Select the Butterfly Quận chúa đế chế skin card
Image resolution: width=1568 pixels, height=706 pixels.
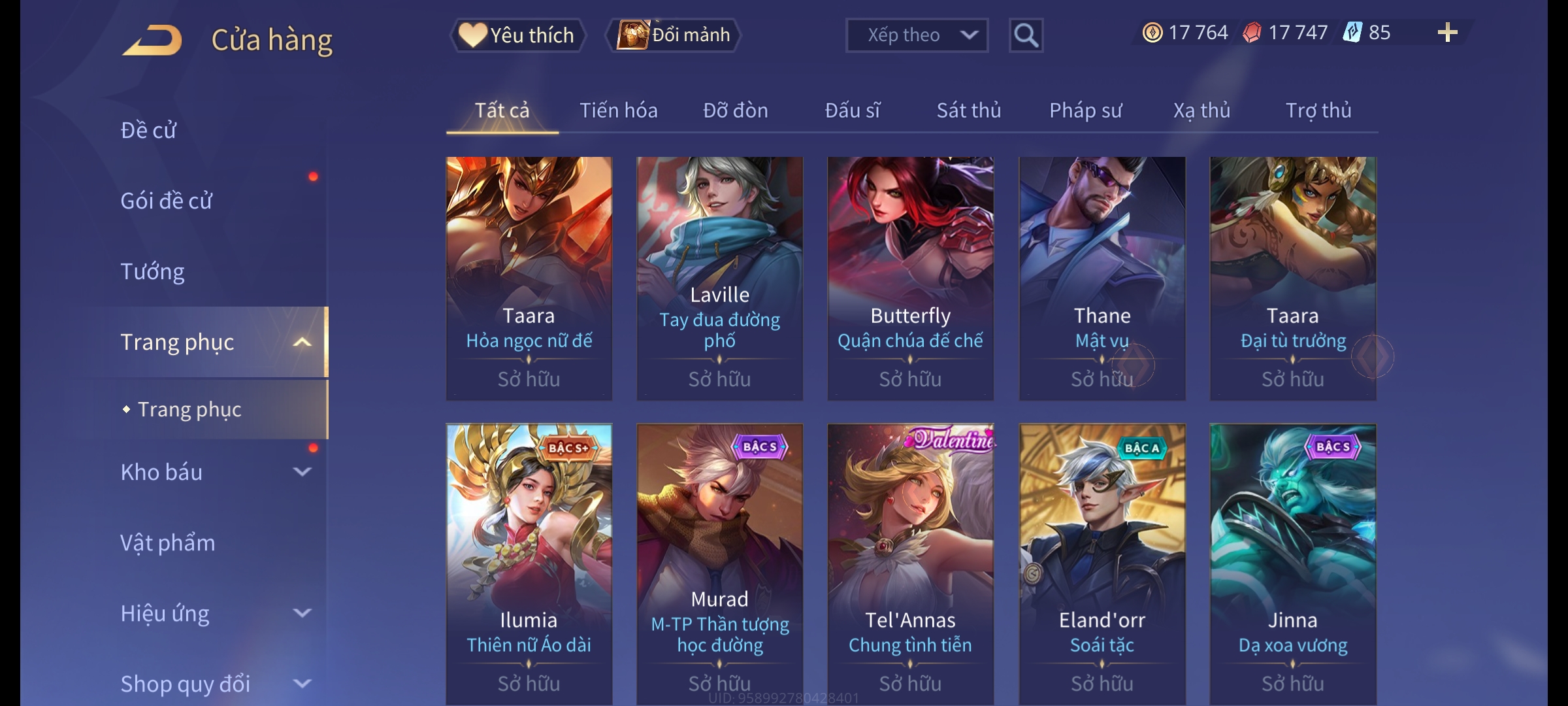click(910, 278)
